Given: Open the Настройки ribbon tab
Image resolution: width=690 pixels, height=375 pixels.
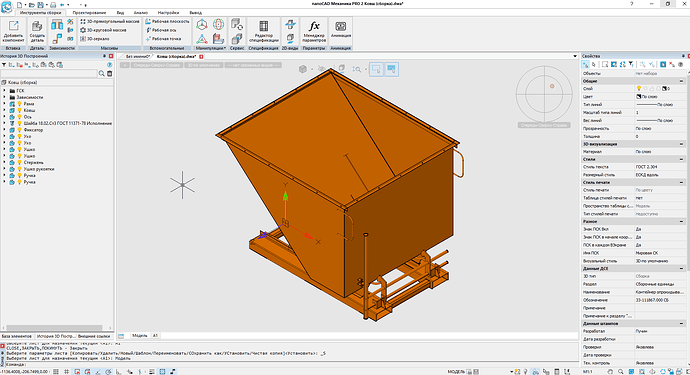Looking at the screenshot, I should tap(168, 13).
